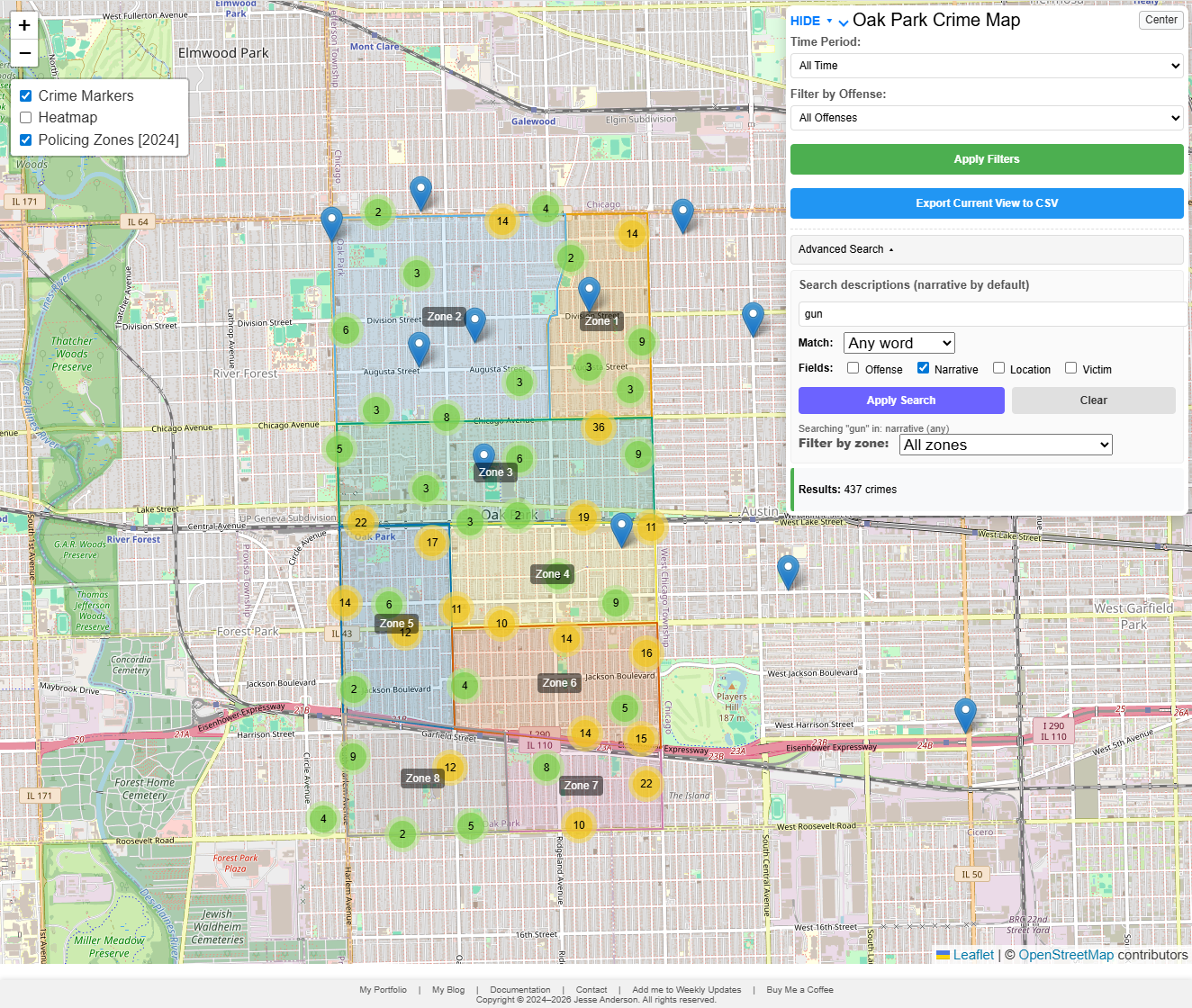Toggle the Policing Zones [2024] checkbox
Viewport: 1192px width, 1008px height.
[x=26, y=140]
